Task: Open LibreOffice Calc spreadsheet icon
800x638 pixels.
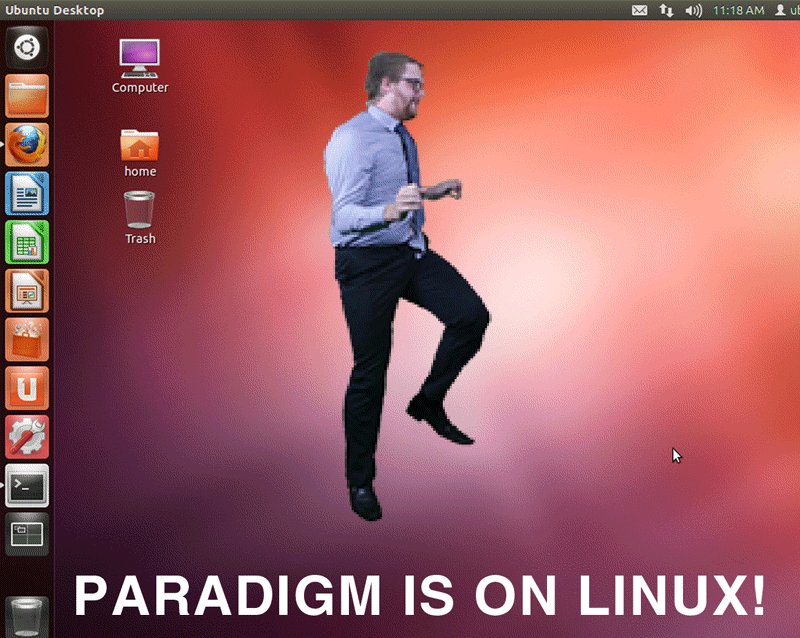Action: (x=27, y=242)
